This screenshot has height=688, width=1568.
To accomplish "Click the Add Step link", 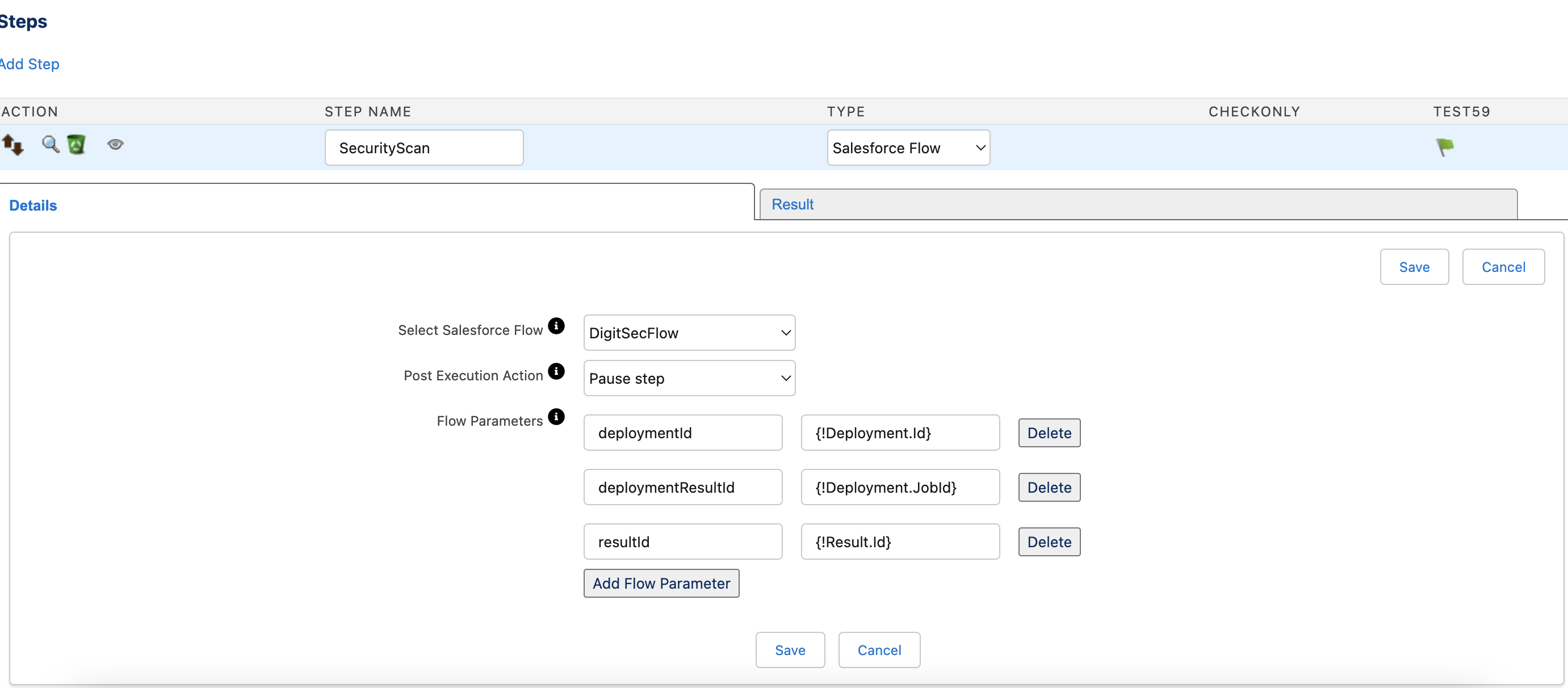I will (x=29, y=64).
